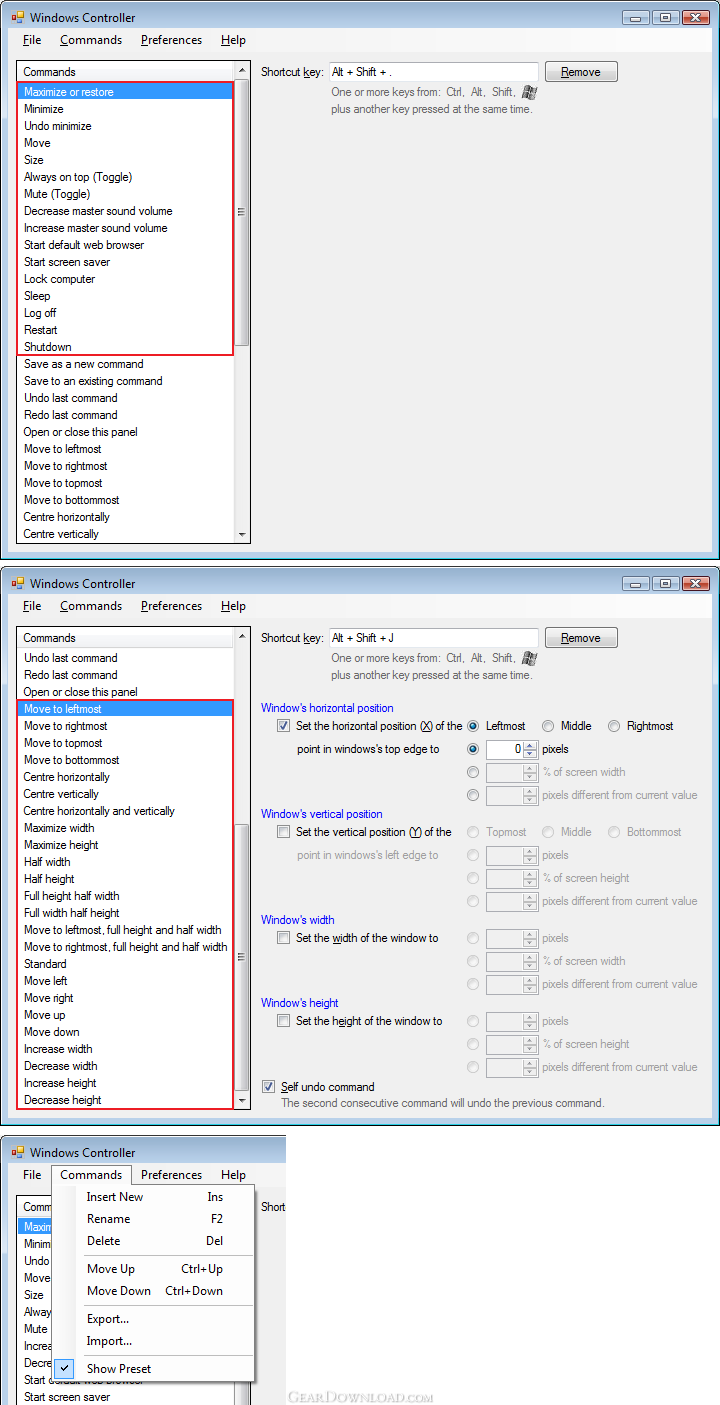Viewport: 720px width, 1405px height.
Task: Select the horizontal Middle radio button
Action: point(548,726)
